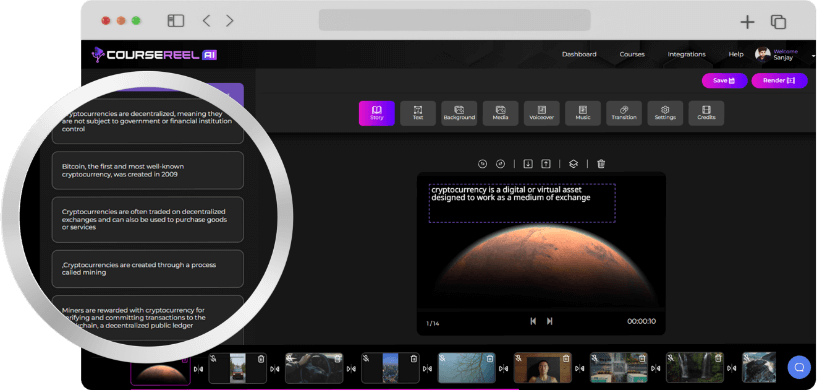Screen dimensions: 818x390
Task: Send layer backward with down-arrow icon
Action: click(528, 164)
